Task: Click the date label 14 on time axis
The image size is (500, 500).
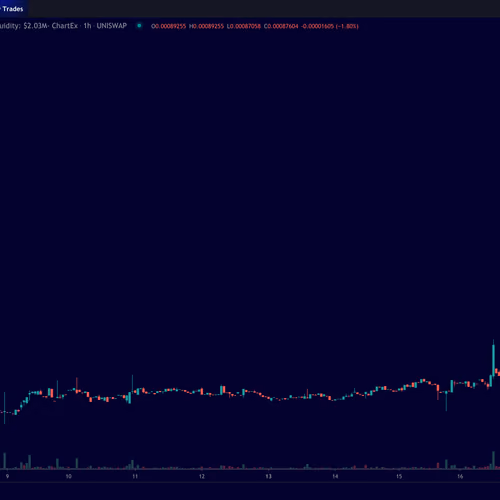Action: click(335, 476)
